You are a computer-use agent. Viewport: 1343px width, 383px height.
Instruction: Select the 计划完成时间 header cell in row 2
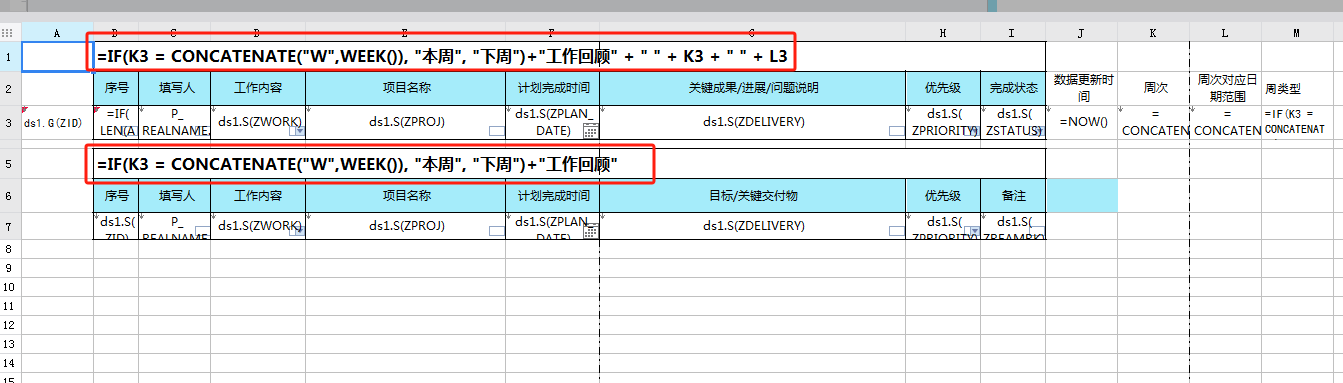(x=552, y=88)
